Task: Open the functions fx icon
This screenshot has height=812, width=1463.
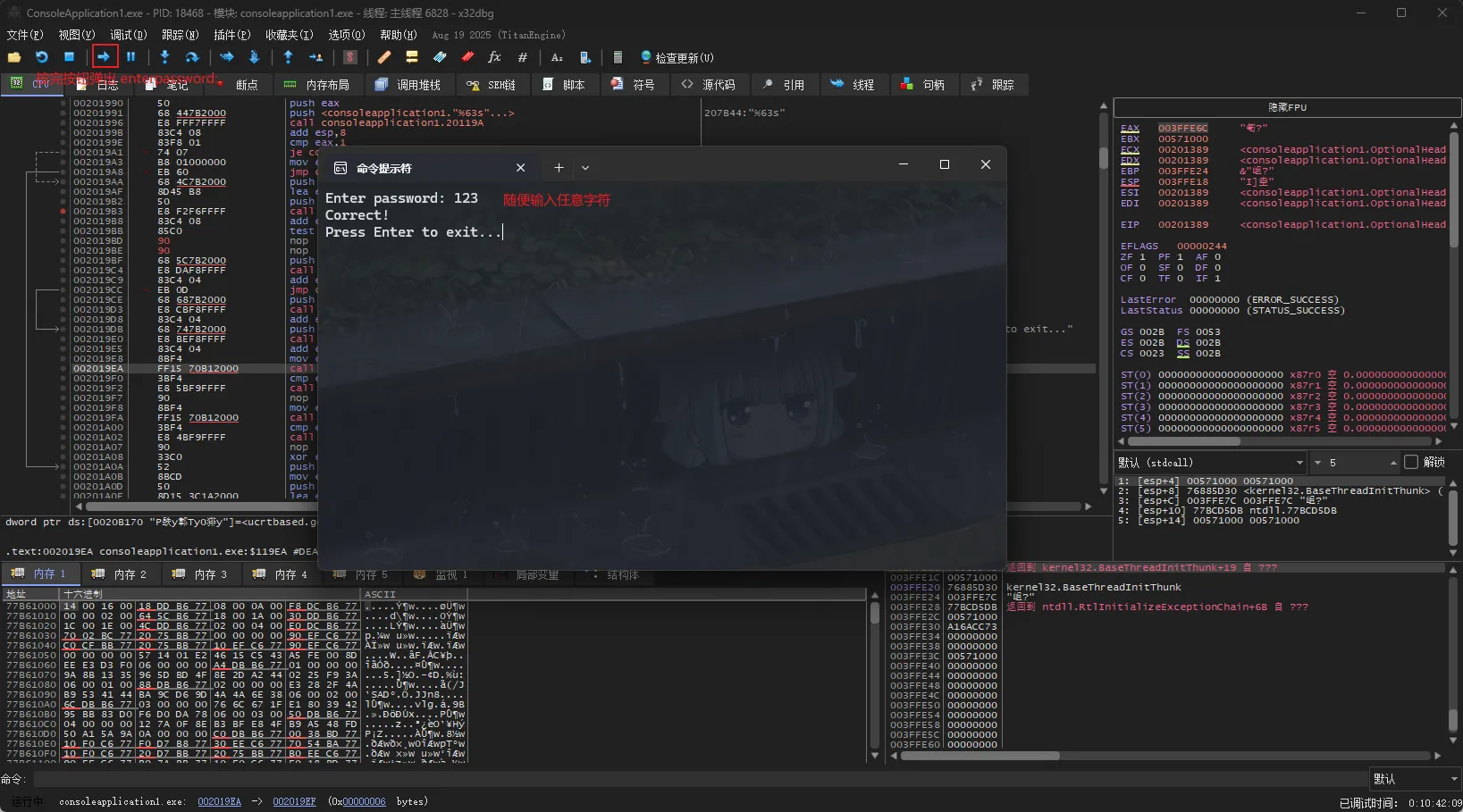Action: (494, 57)
